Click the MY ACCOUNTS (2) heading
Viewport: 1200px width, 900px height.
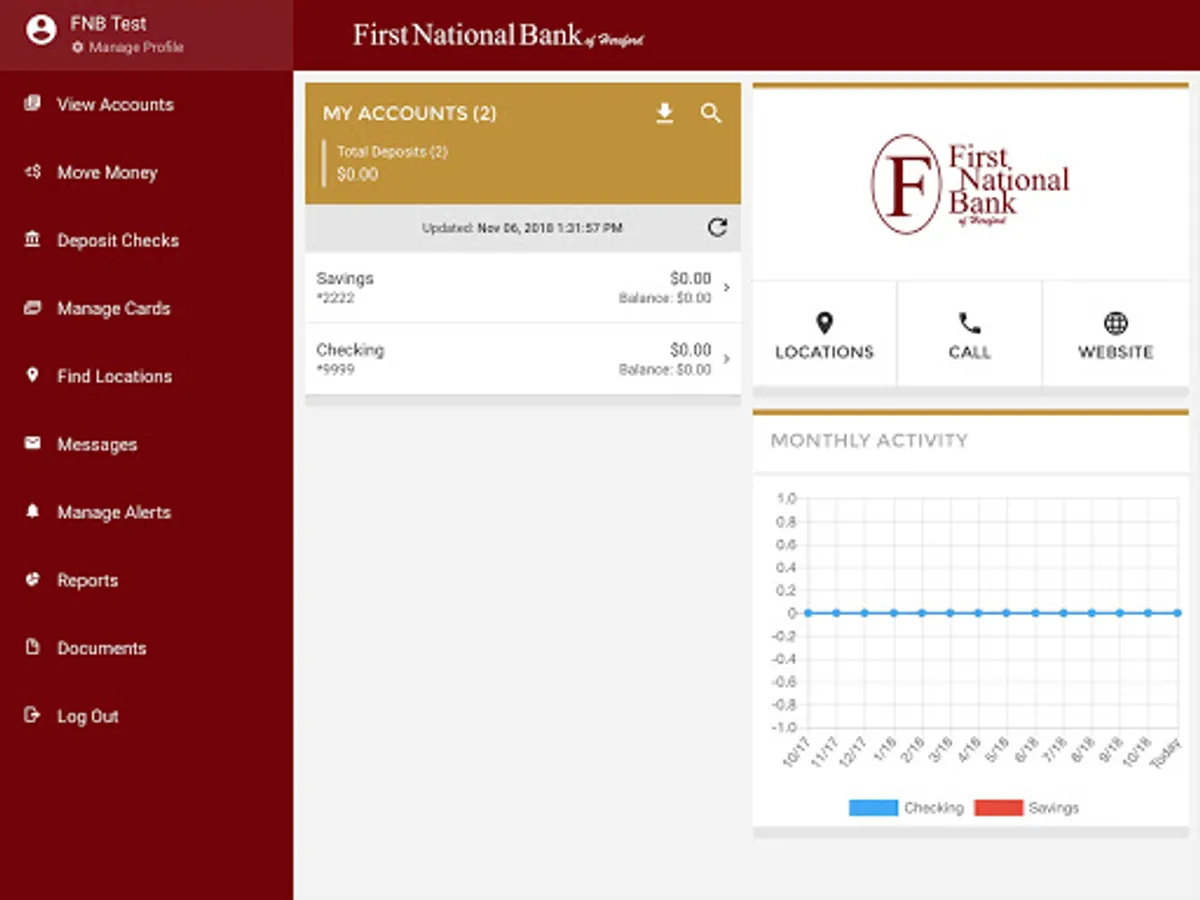(410, 114)
